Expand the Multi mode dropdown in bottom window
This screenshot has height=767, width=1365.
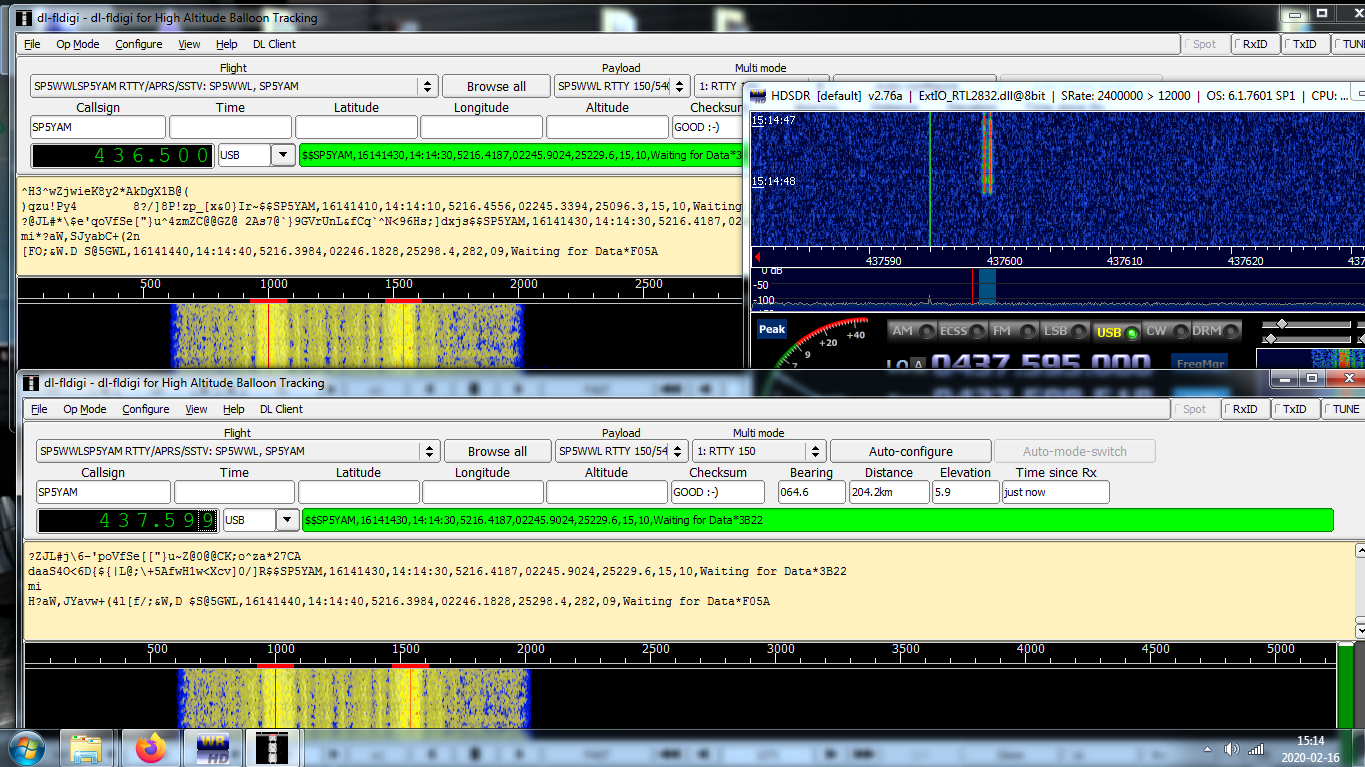(x=816, y=451)
